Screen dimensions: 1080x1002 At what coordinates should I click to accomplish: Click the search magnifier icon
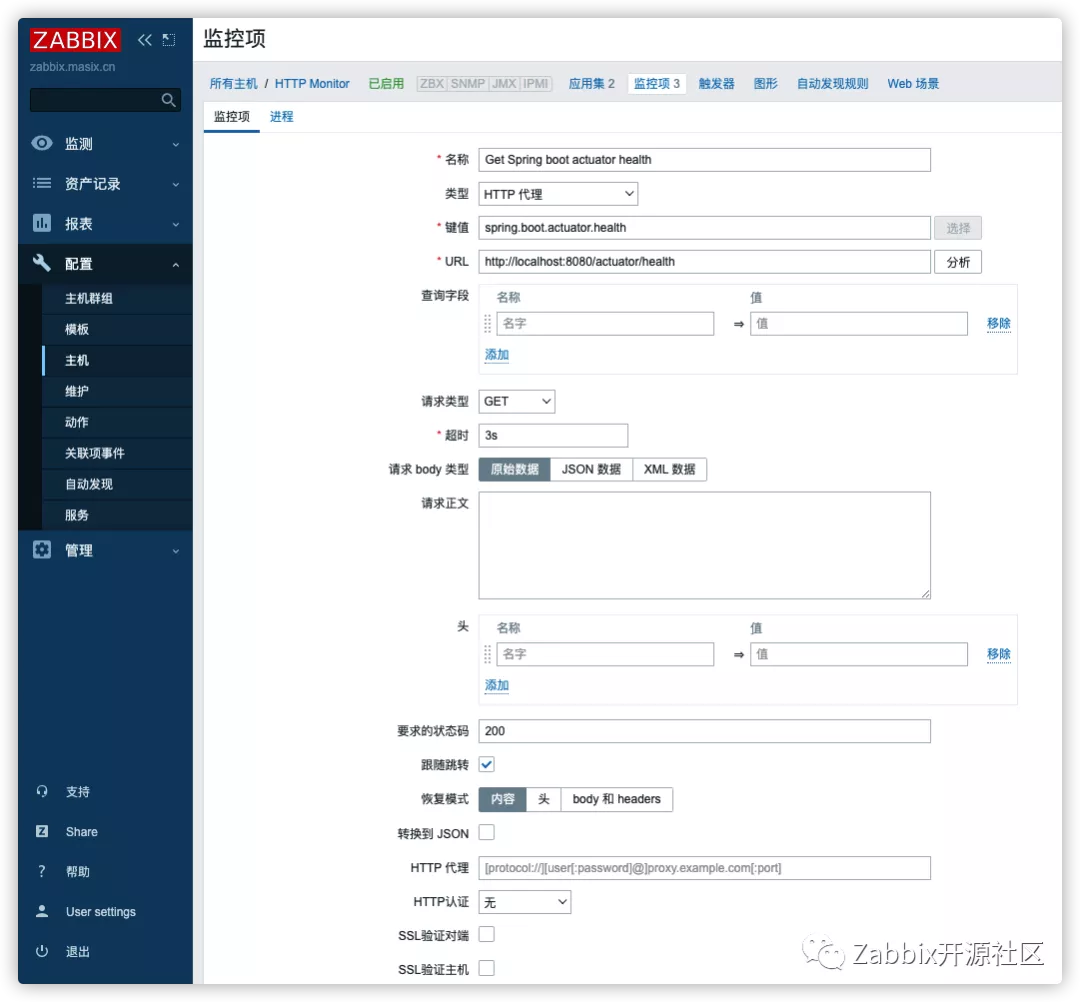(x=168, y=100)
